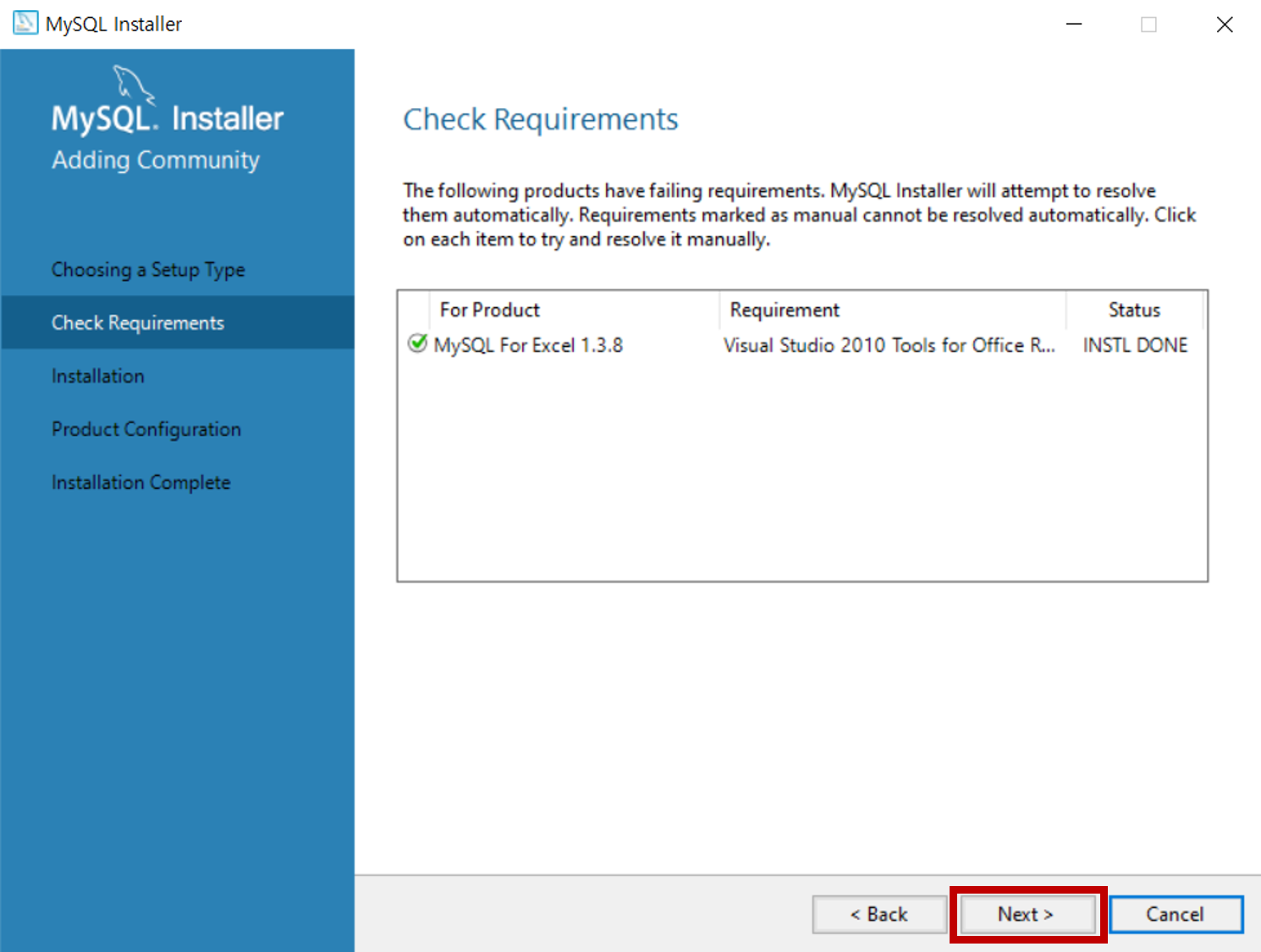The image size is (1261, 952).
Task: Click the Check Requirements page heading
Action: (x=541, y=119)
